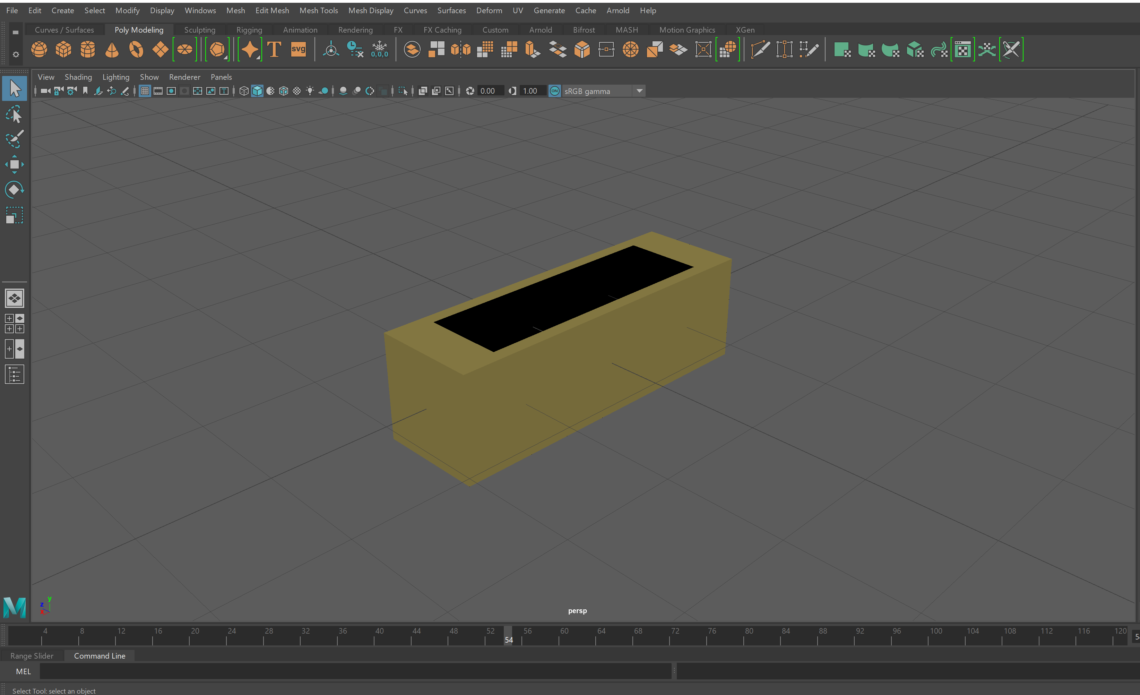Create a polygon torus from the shelf
Viewport: 1140px width, 695px height.
[x=136, y=49]
